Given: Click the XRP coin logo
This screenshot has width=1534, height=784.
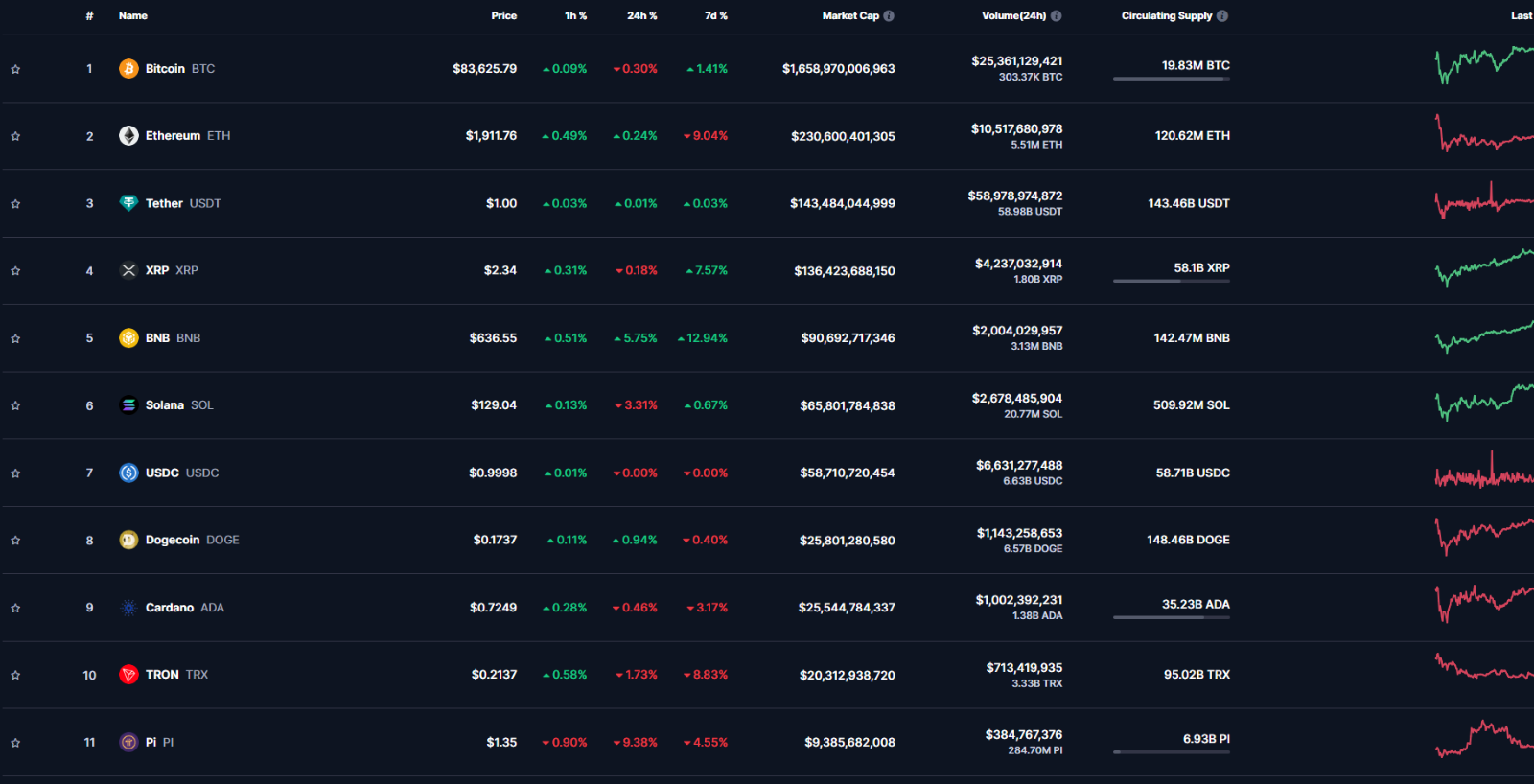Looking at the screenshot, I should coord(128,270).
